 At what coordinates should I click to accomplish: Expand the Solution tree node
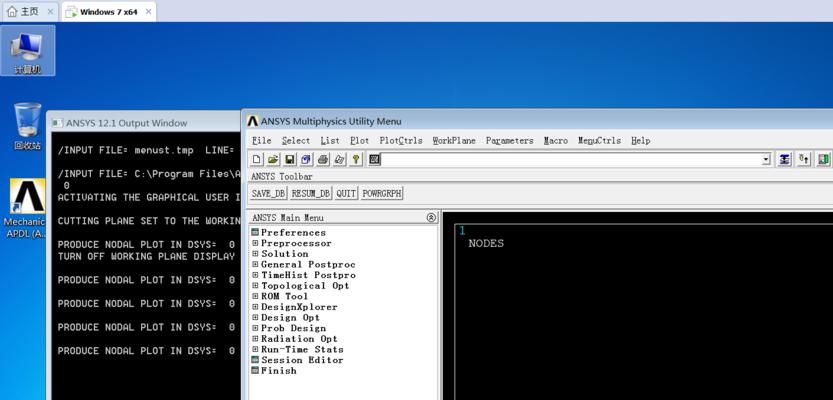click(x=255, y=254)
